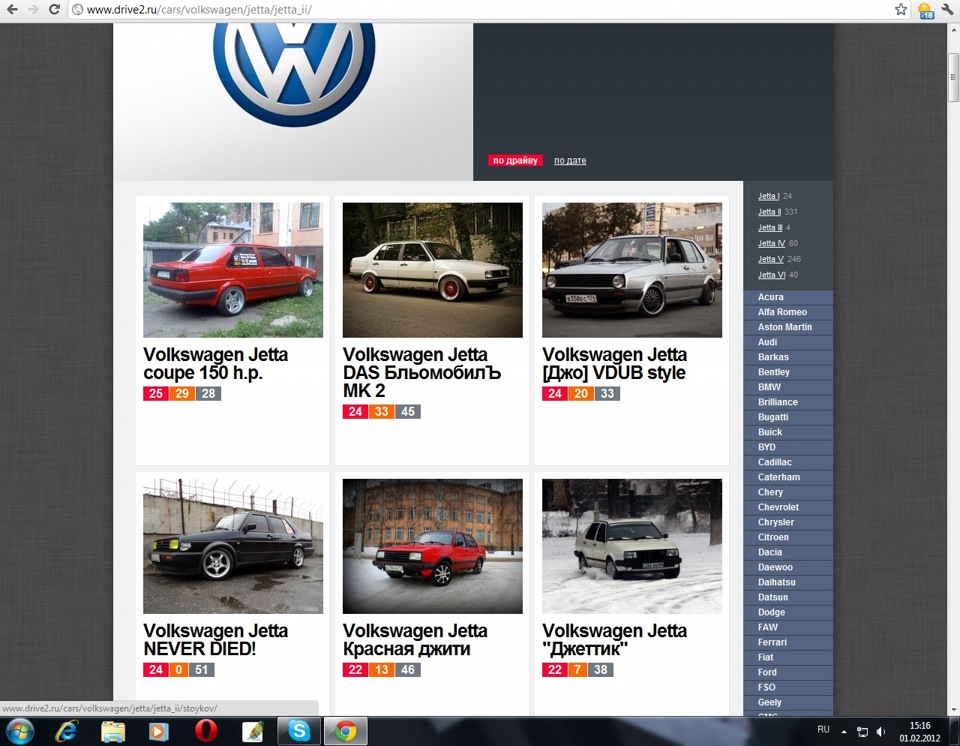960x746 pixels.
Task: Open Windows Explorer folder icon
Action: [x=113, y=731]
